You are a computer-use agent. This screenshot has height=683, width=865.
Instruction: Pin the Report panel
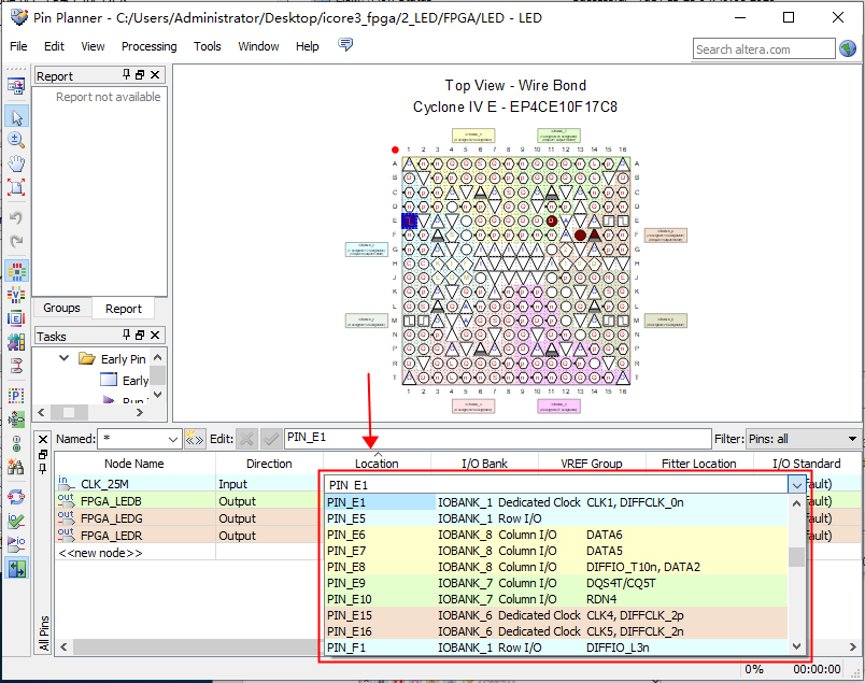(127, 76)
